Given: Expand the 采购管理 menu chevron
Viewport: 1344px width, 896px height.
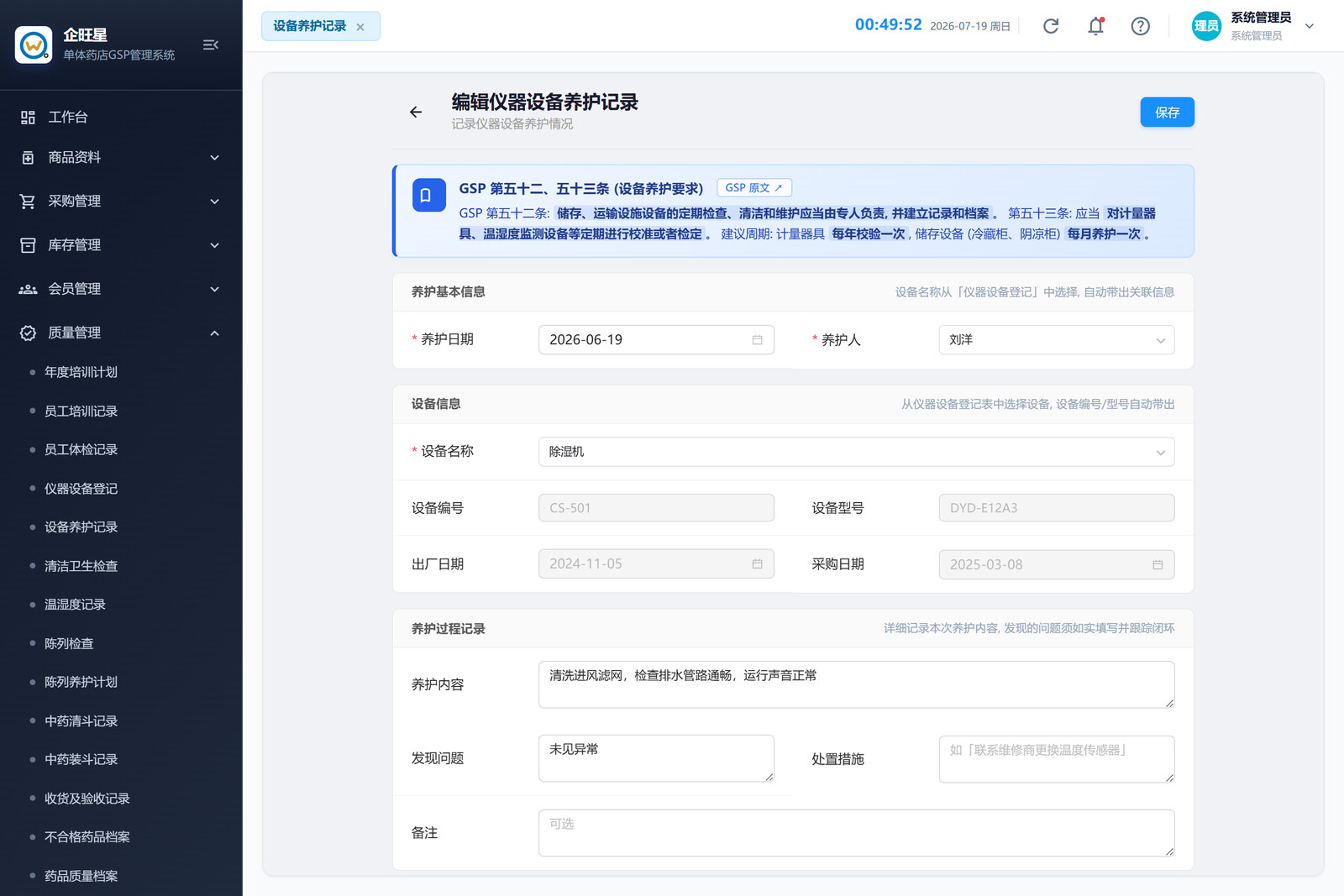Looking at the screenshot, I should 214,202.
